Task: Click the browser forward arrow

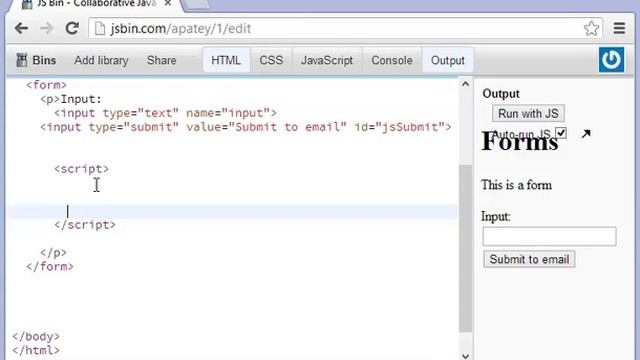Action: click(x=47, y=28)
